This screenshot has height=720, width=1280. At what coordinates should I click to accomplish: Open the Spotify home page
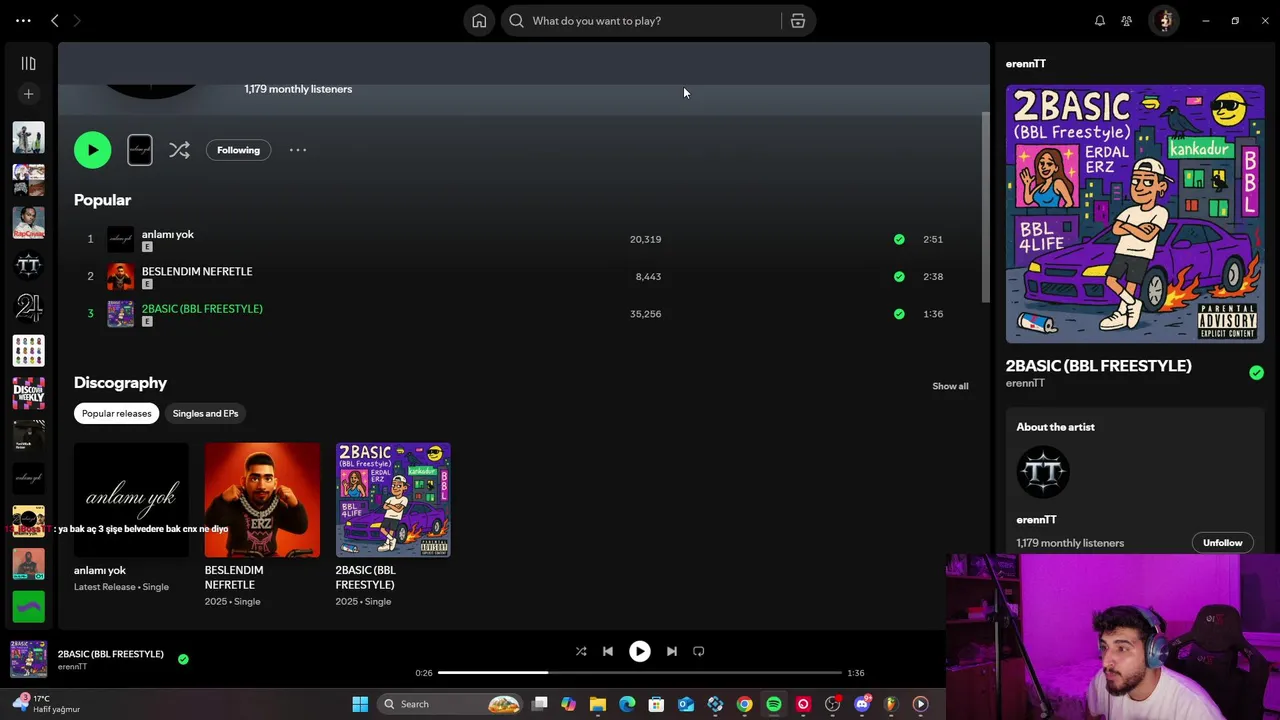(x=479, y=21)
